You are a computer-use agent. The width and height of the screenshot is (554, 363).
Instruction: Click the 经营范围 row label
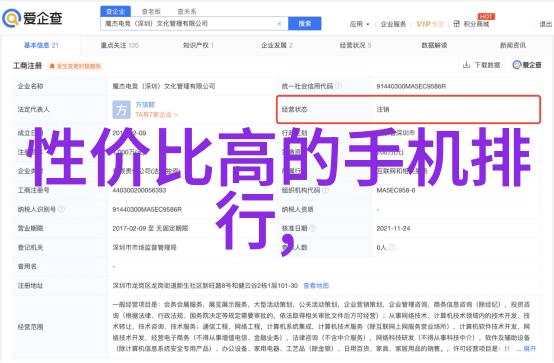30,327
